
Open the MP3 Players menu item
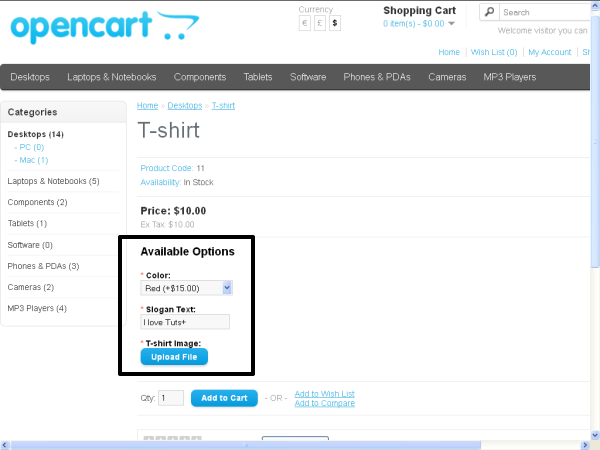click(510, 77)
